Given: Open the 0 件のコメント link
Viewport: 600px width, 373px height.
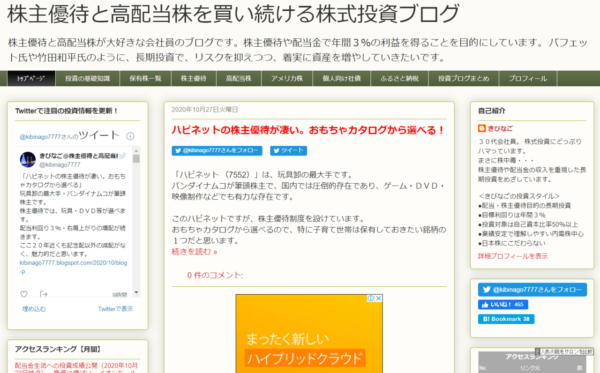Looking at the screenshot, I should point(215,275).
